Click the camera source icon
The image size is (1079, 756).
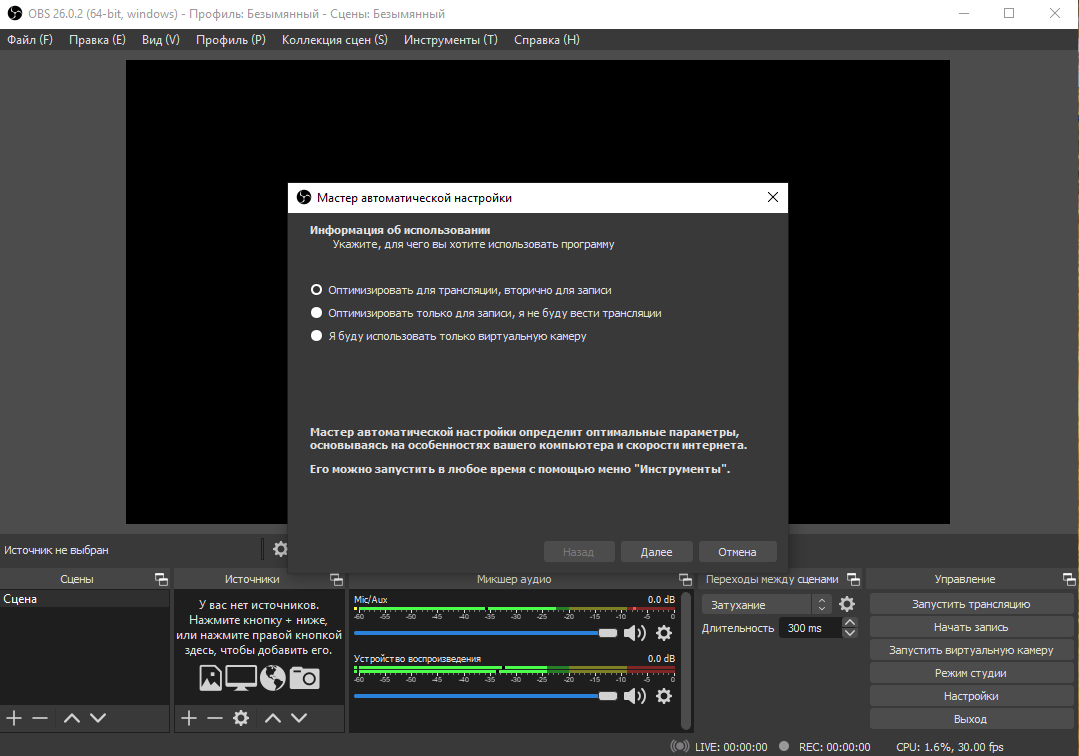(x=304, y=678)
